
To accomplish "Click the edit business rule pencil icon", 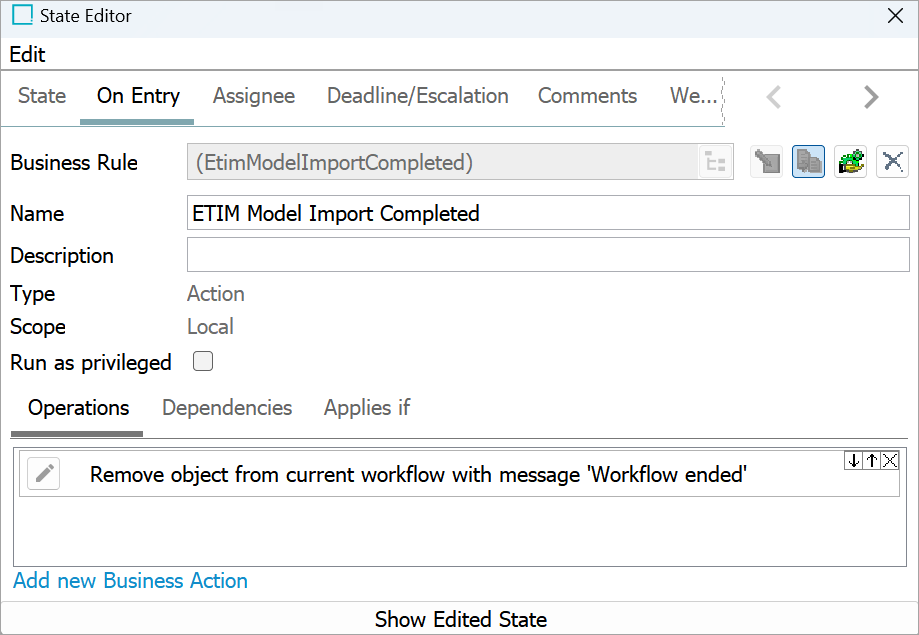I will [767, 162].
